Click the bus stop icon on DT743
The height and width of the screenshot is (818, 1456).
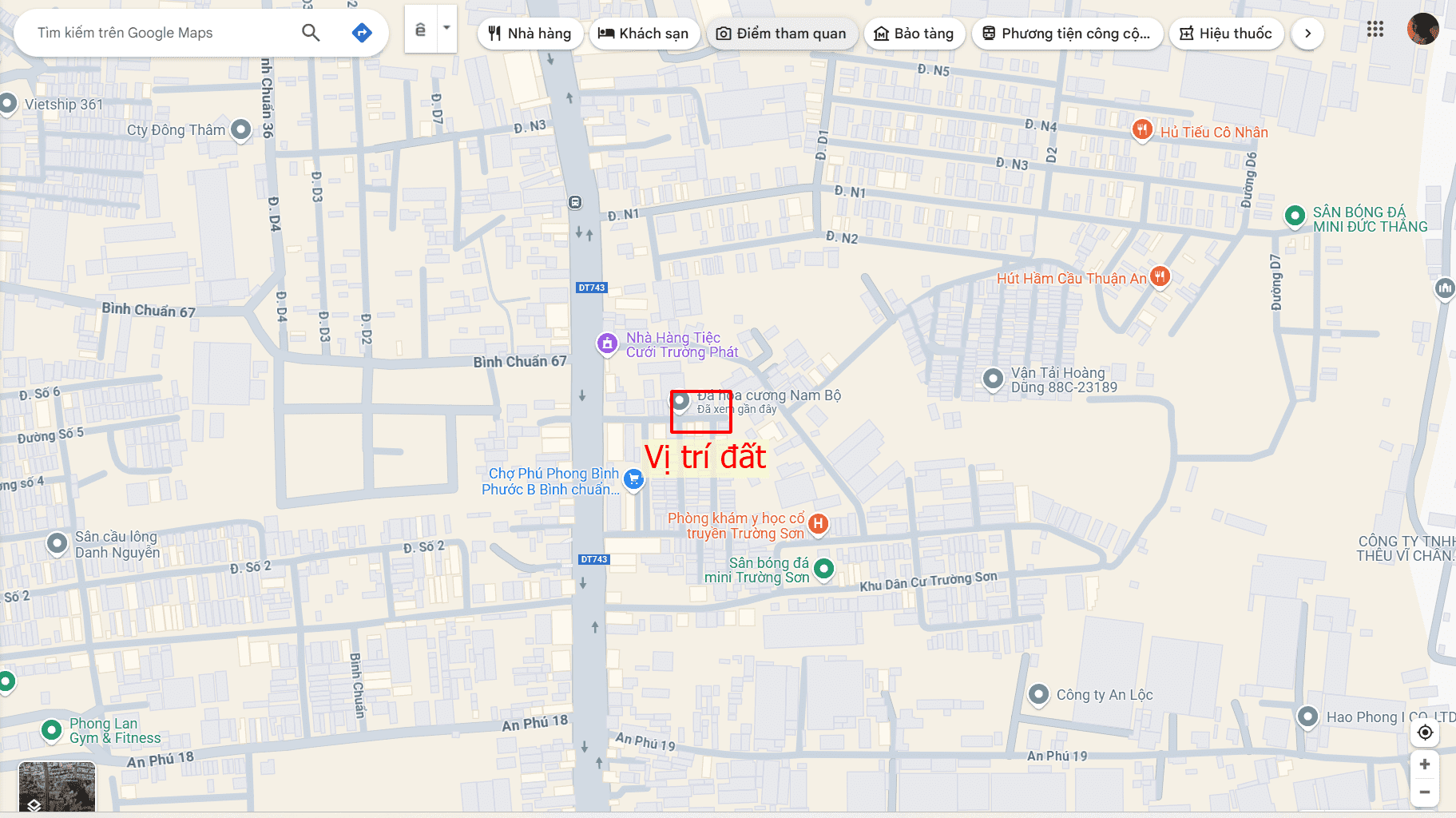click(x=575, y=202)
